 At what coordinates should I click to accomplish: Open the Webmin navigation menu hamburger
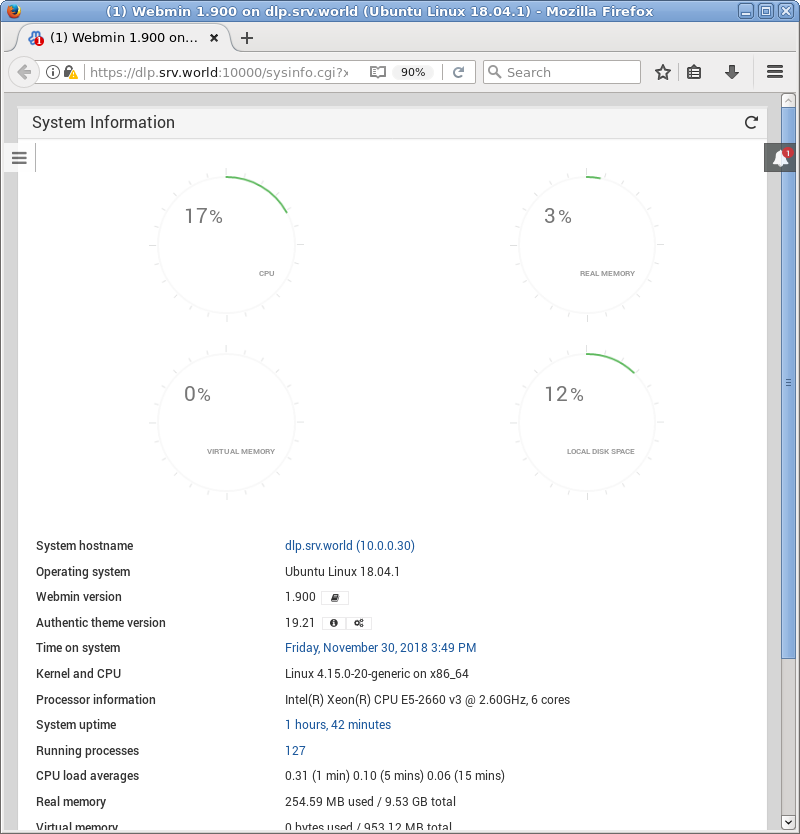(x=19, y=157)
